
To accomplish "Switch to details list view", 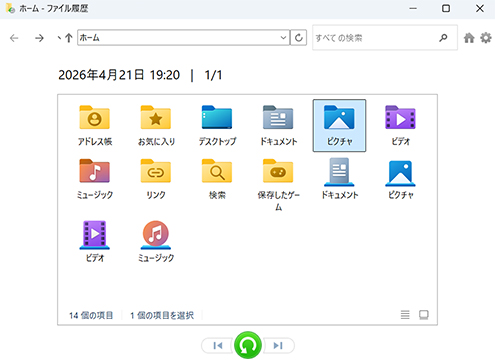I will [405, 315].
